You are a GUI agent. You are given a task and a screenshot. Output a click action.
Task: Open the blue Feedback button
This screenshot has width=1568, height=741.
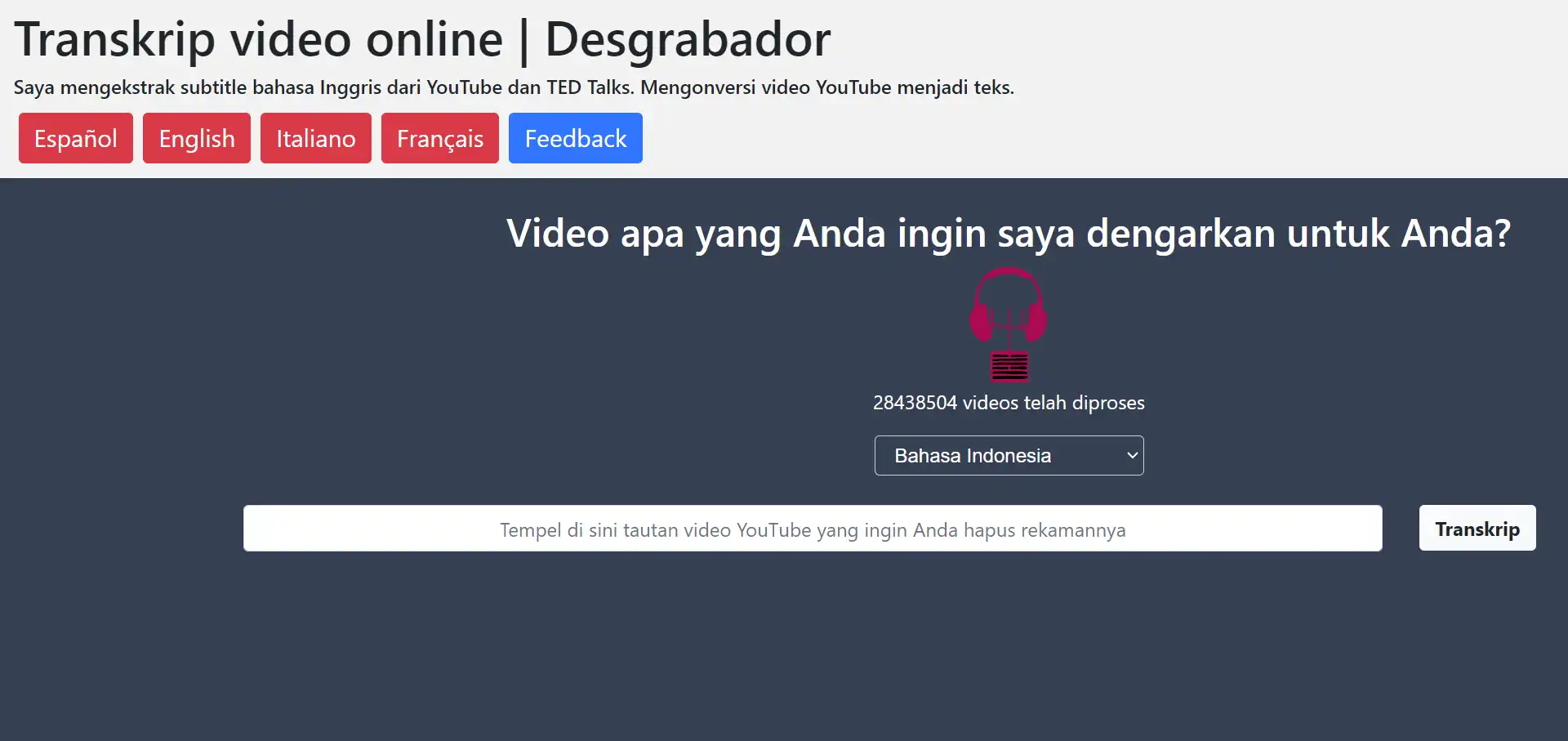[576, 139]
